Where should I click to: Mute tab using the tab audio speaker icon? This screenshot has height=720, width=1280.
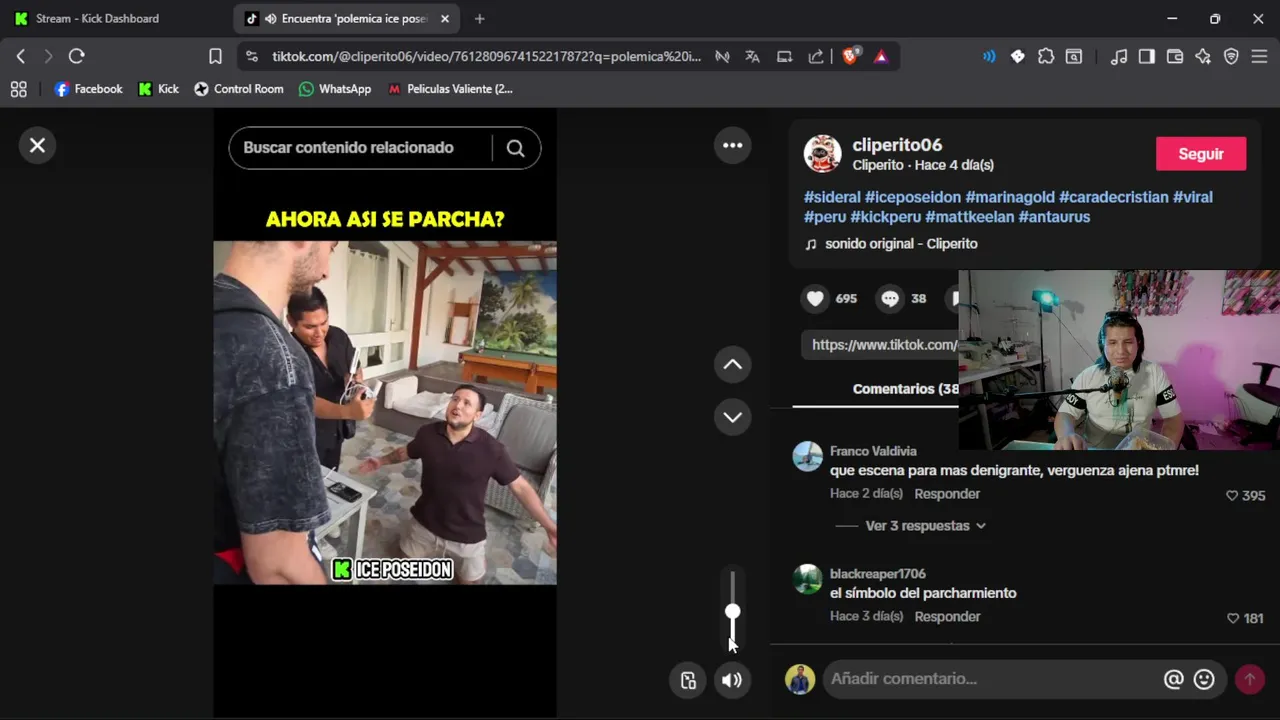pyautogui.click(x=270, y=19)
